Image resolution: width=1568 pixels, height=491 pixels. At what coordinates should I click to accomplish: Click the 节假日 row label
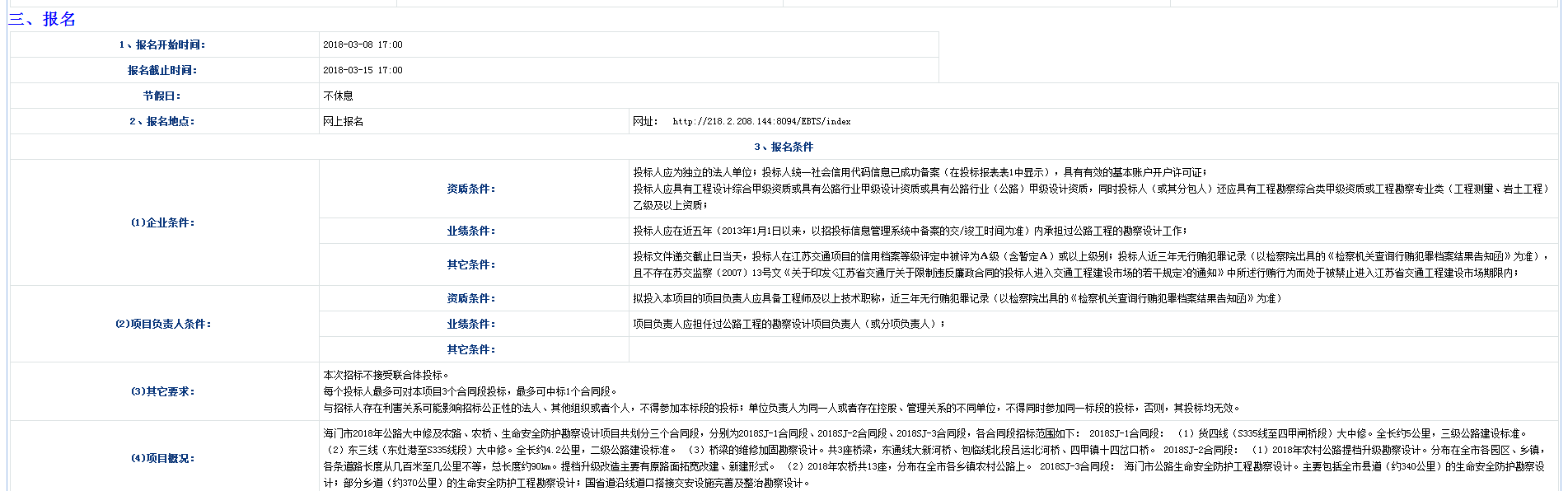pyautogui.click(x=162, y=96)
